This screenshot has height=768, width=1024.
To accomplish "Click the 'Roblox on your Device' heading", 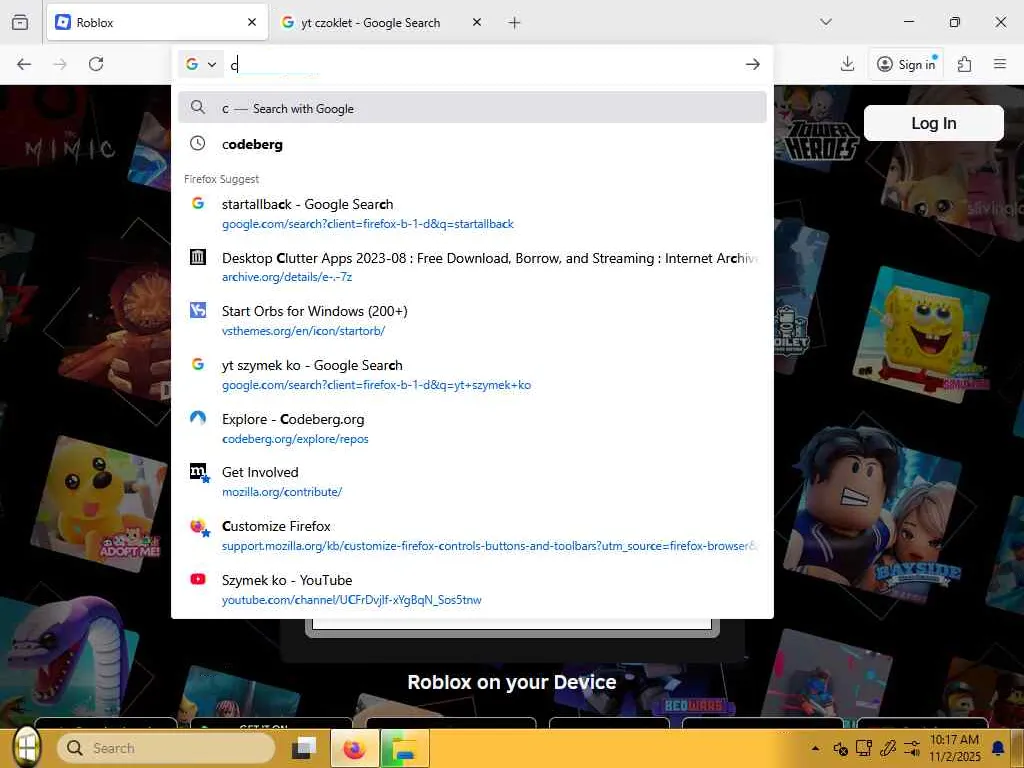I will 512,682.
